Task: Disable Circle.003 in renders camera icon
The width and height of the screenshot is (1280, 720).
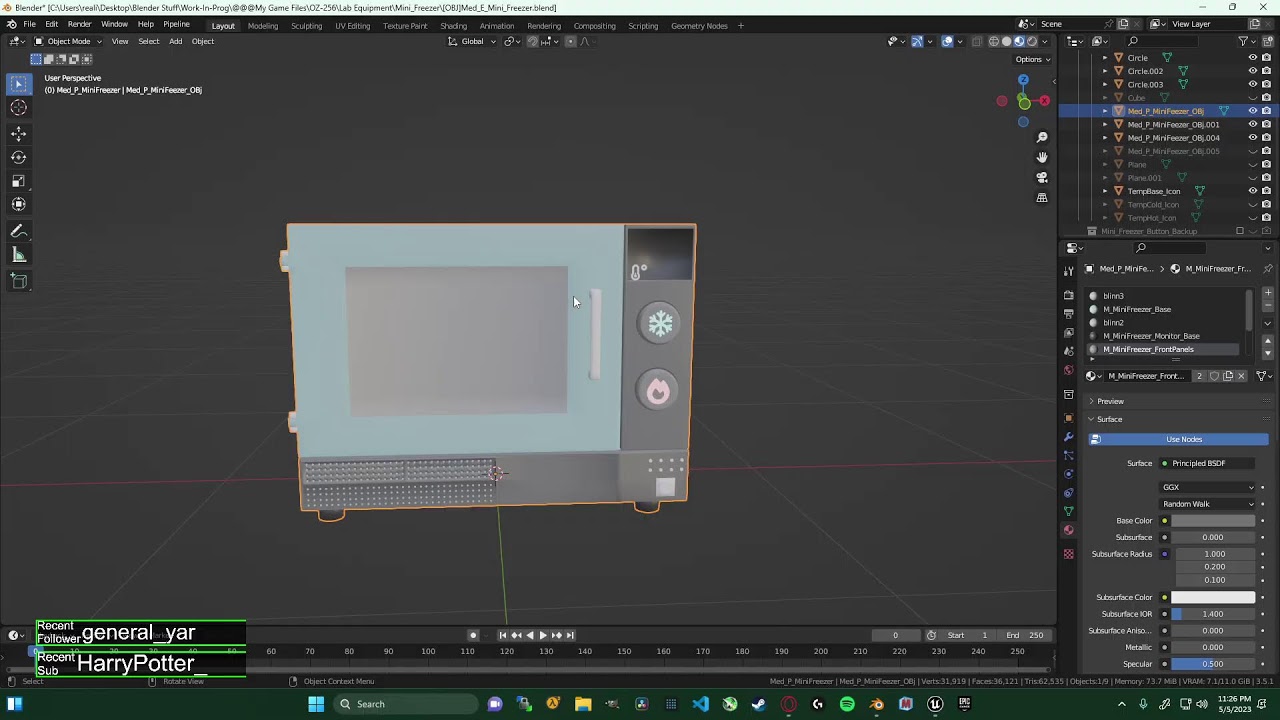Action: 1266,84
